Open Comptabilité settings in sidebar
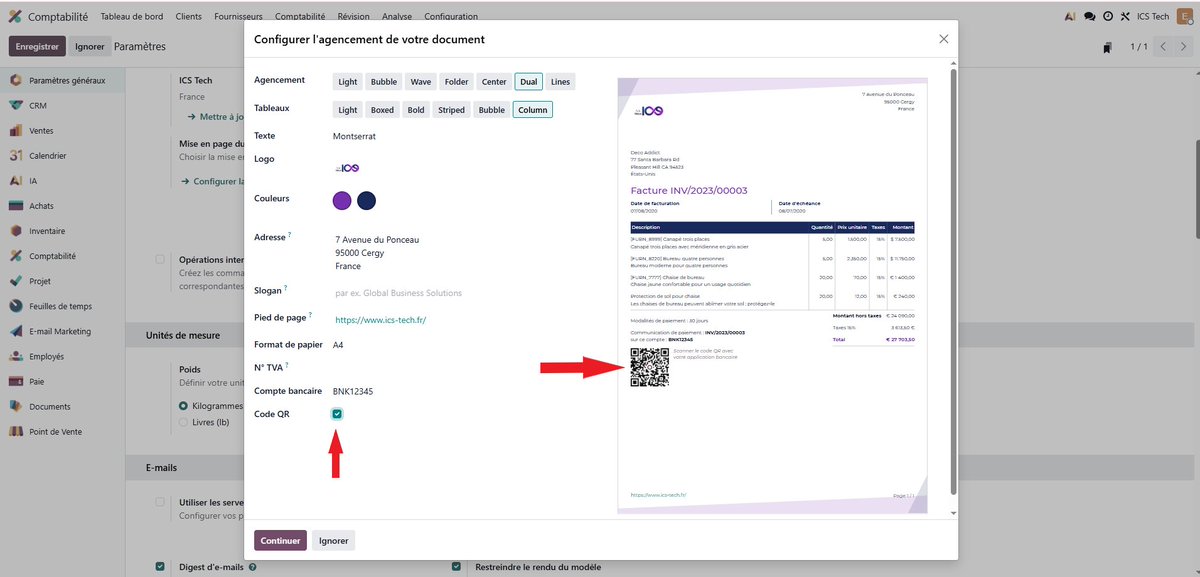Viewport: 1200px width, 577px height. point(62,256)
